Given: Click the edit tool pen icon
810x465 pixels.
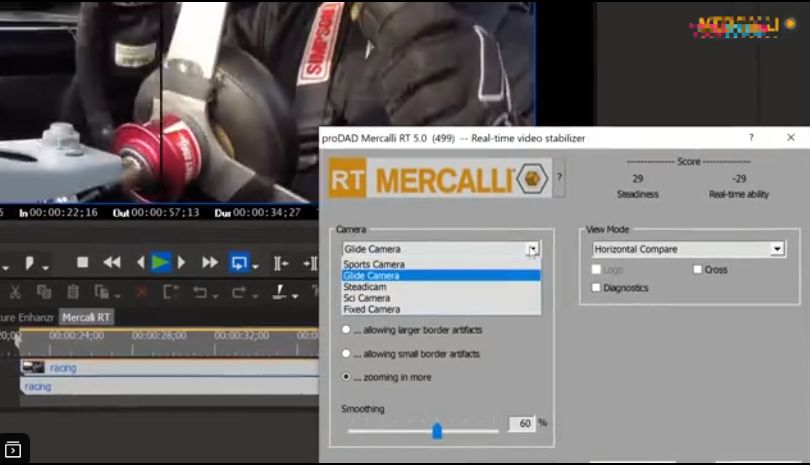Looking at the screenshot, I should [279, 292].
